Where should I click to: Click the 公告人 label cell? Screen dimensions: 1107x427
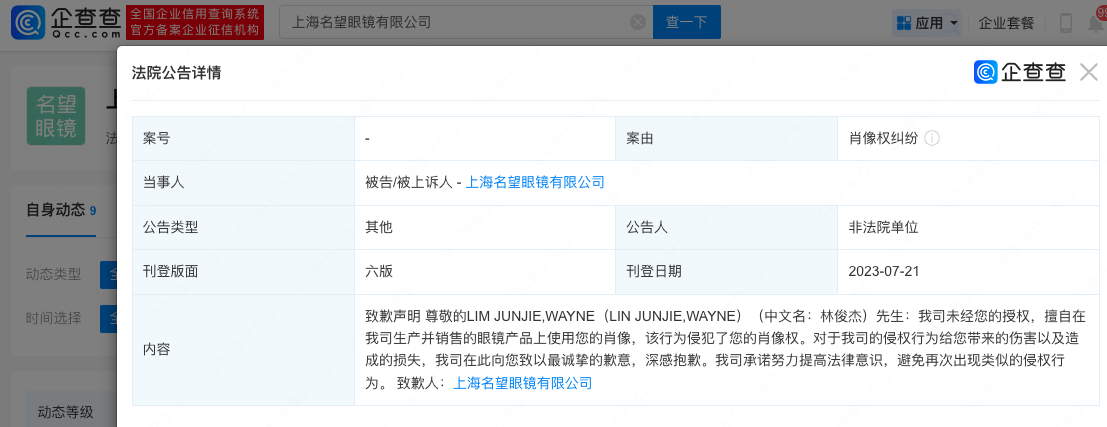pyautogui.click(x=726, y=227)
